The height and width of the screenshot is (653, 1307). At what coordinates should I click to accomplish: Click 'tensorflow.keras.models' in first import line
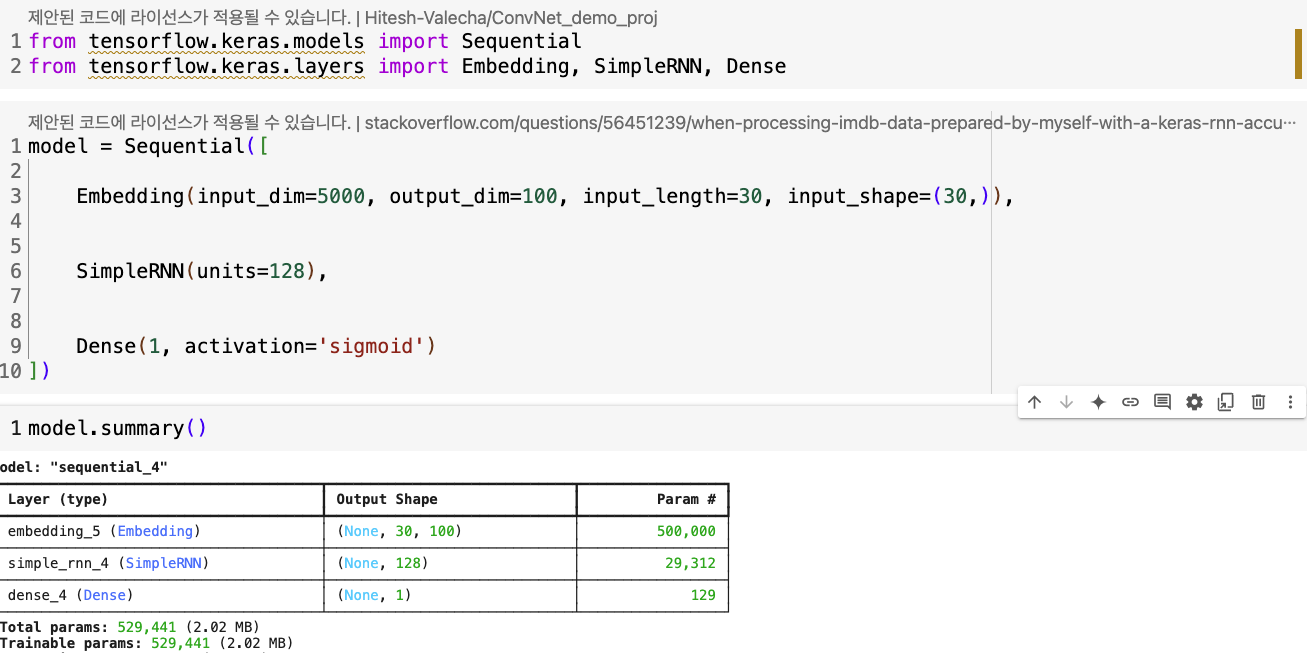[227, 41]
